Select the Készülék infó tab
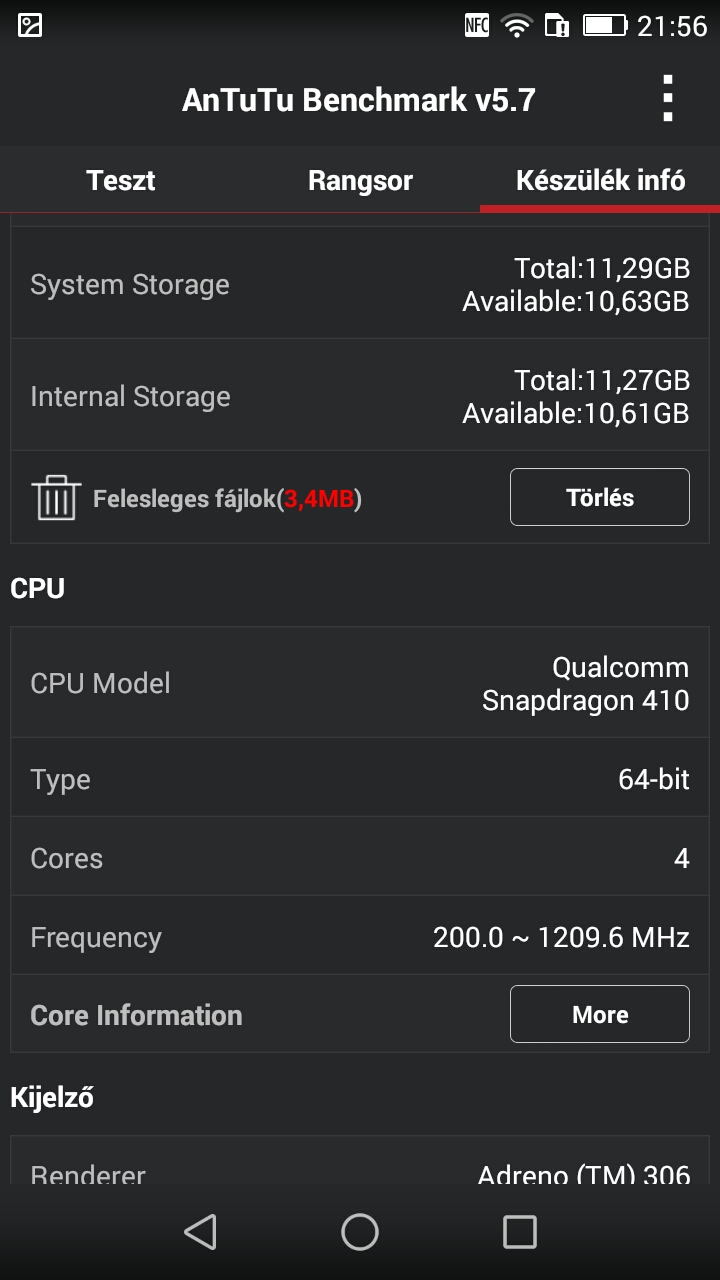This screenshot has width=720, height=1280. click(600, 181)
